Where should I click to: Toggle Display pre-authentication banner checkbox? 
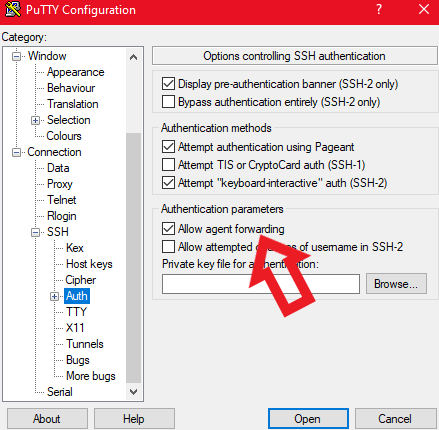tap(168, 84)
